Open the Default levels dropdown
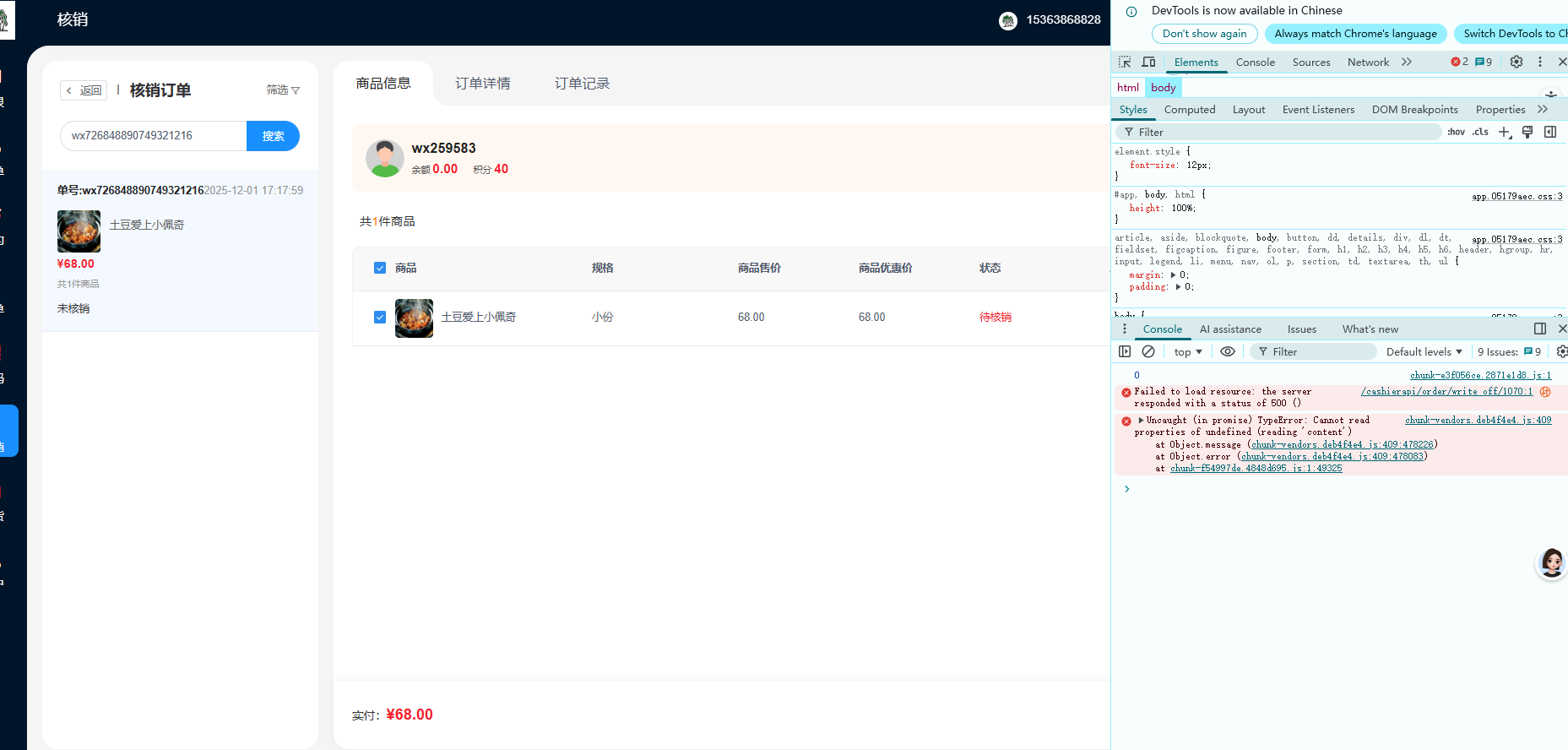This screenshot has height=750, width=1568. 1424,351
